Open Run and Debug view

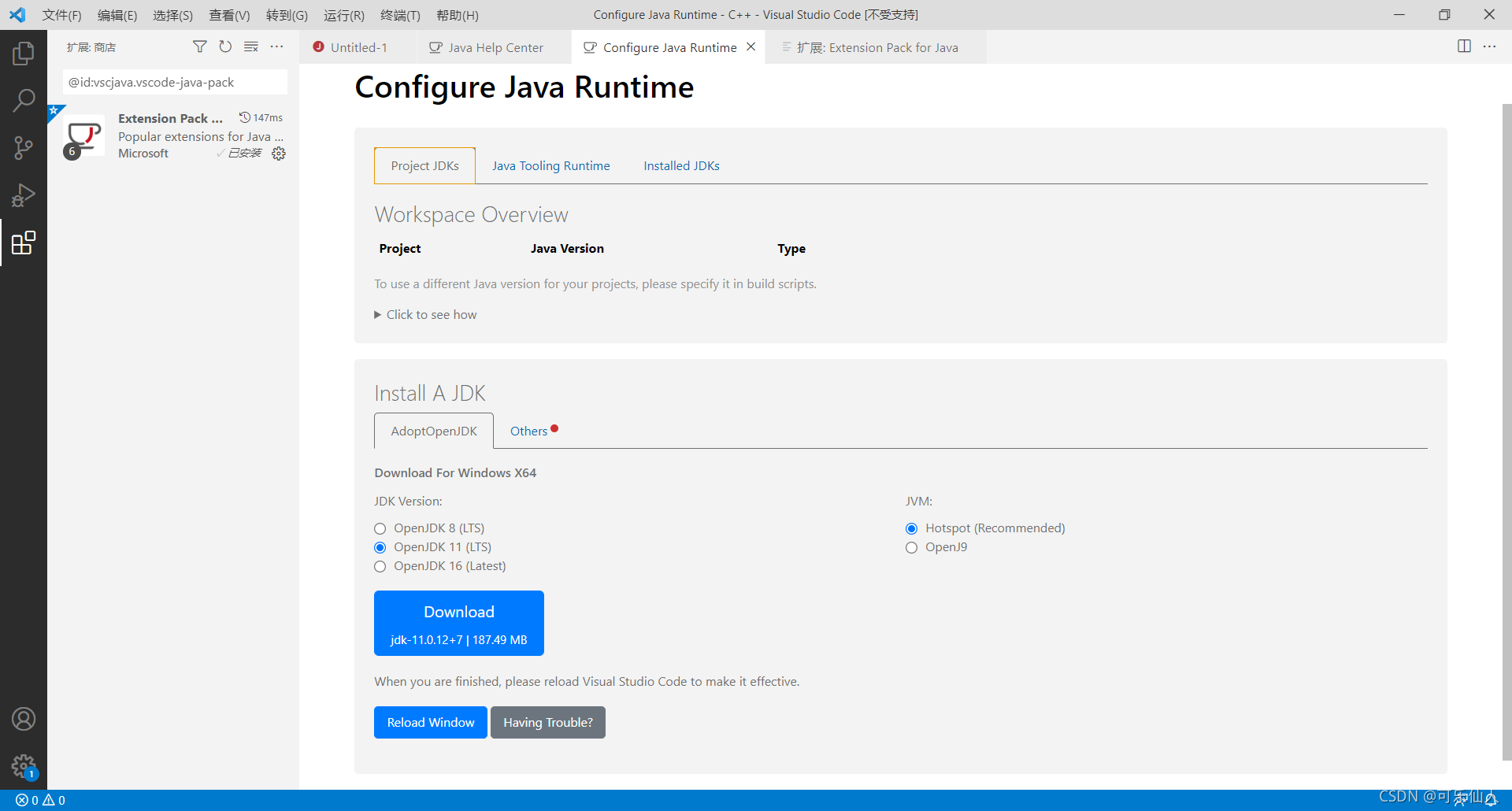(24, 195)
